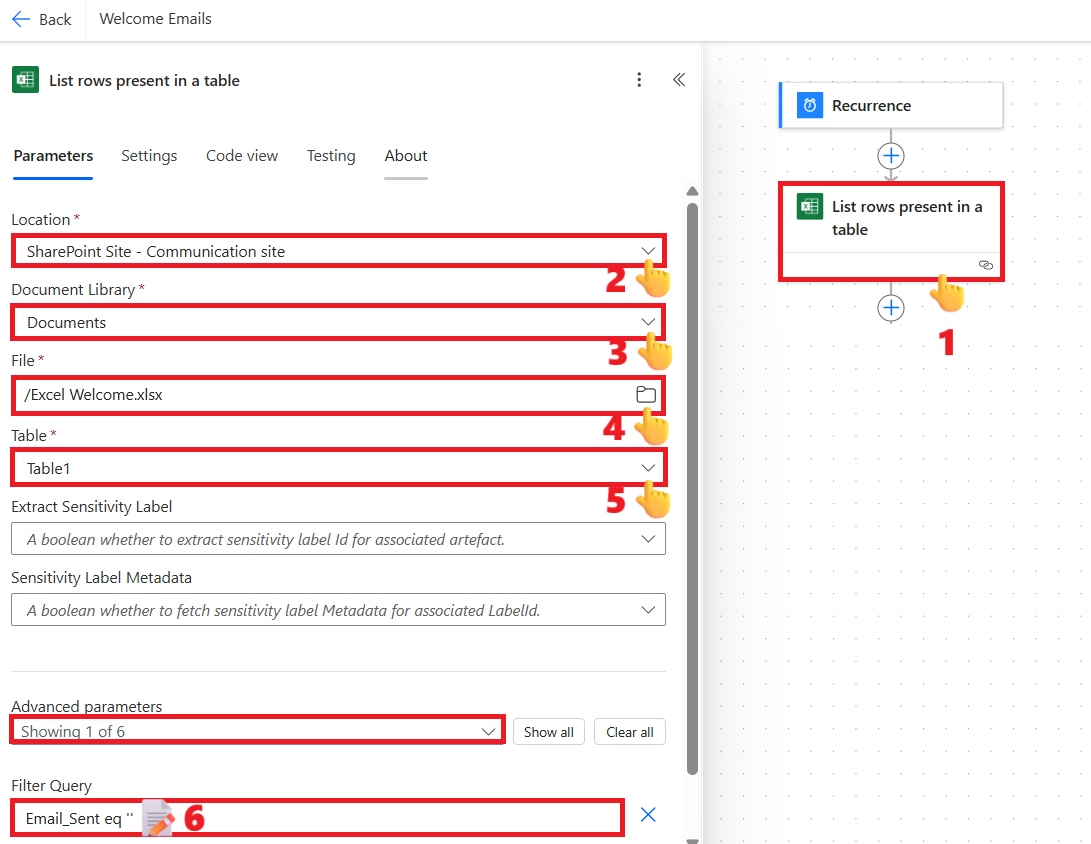The width and height of the screenshot is (1091, 844).
Task: Open the three-dot action options menu
Action: [639, 80]
